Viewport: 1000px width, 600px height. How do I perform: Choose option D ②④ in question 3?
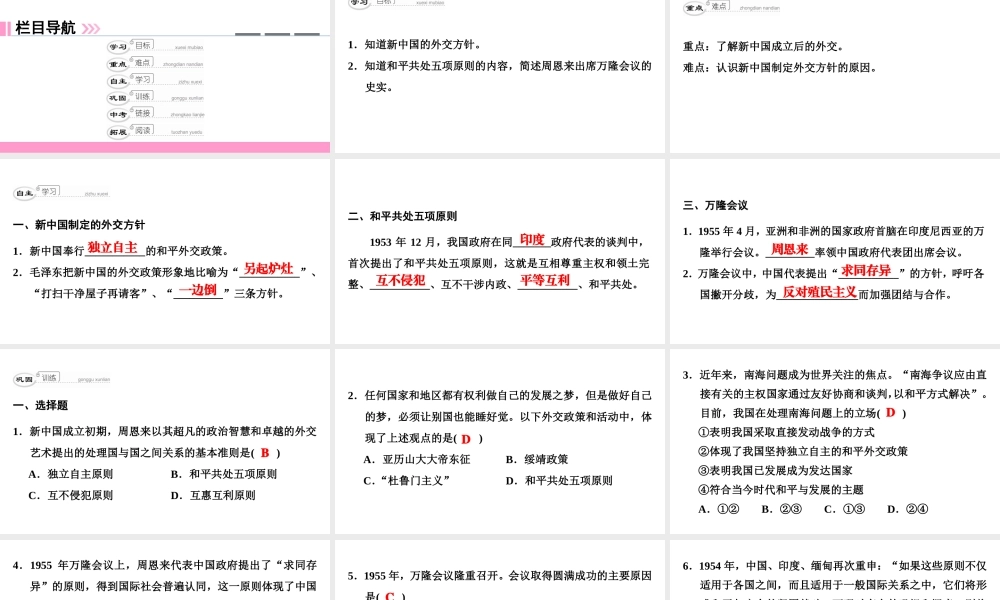pos(908,509)
